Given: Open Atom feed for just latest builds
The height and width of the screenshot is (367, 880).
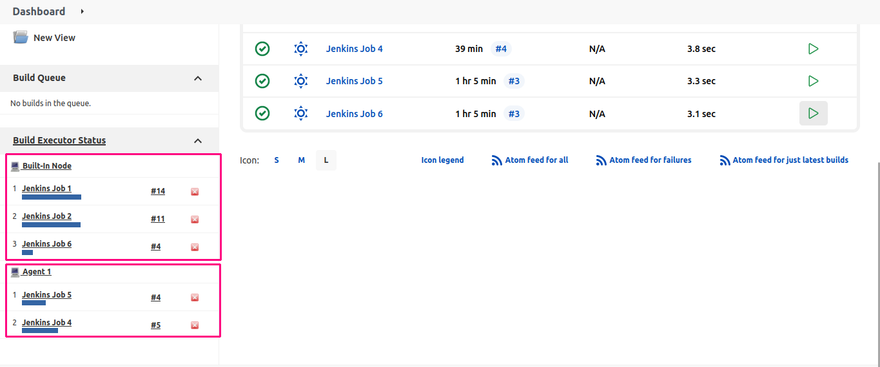Looking at the screenshot, I should (x=790, y=160).
